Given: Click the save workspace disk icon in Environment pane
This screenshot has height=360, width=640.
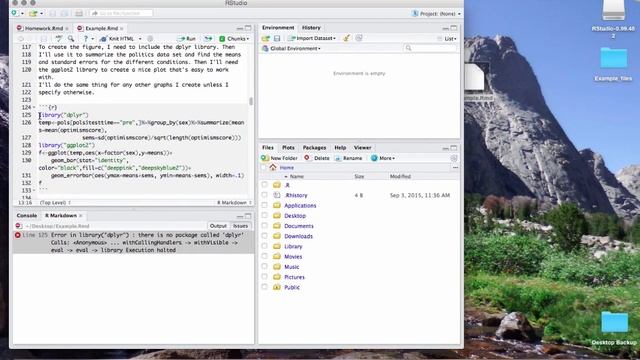Looking at the screenshot, I should [277, 38].
